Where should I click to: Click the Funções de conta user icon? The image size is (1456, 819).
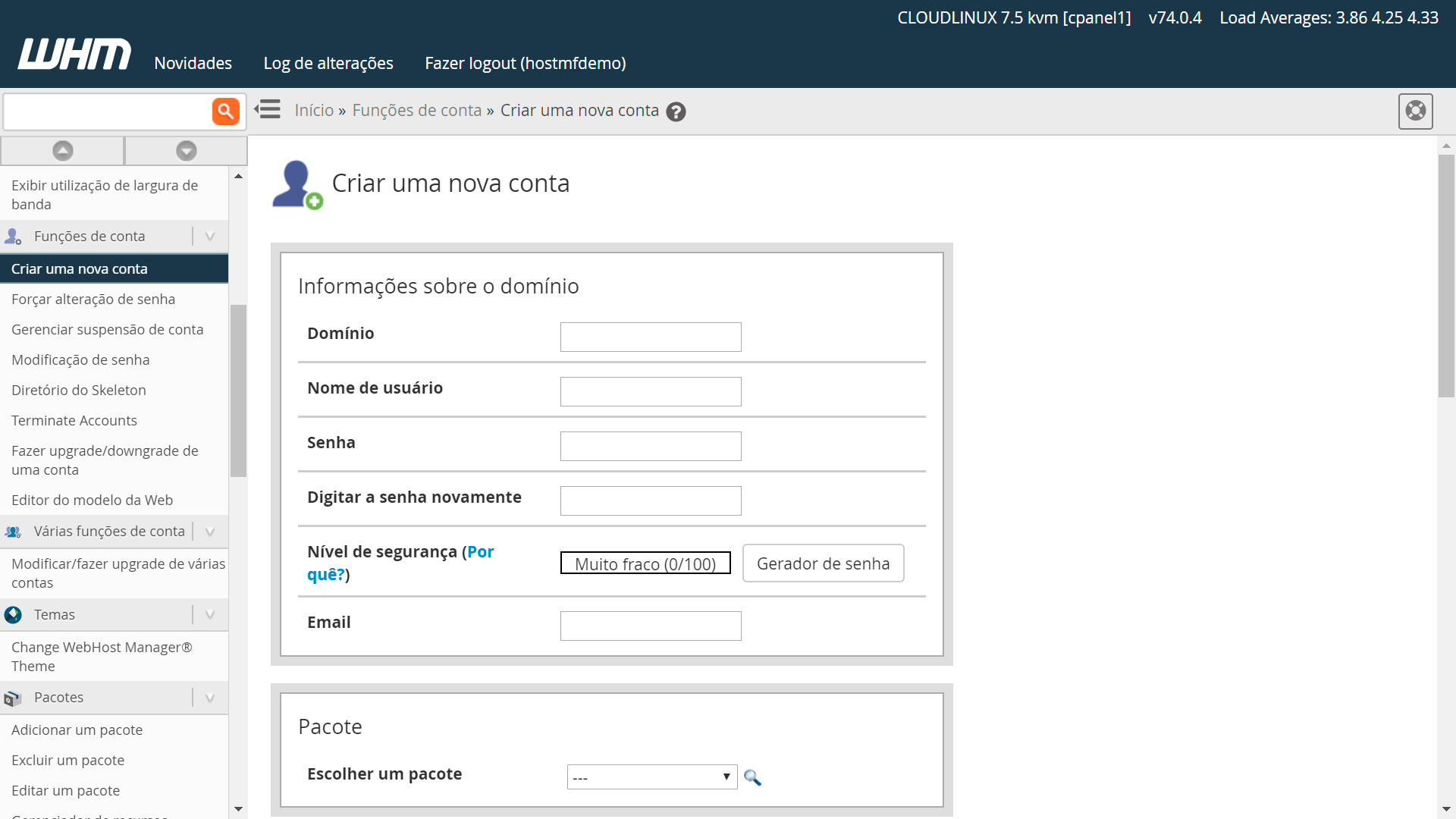pyautogui.click(x=13, y=237)
